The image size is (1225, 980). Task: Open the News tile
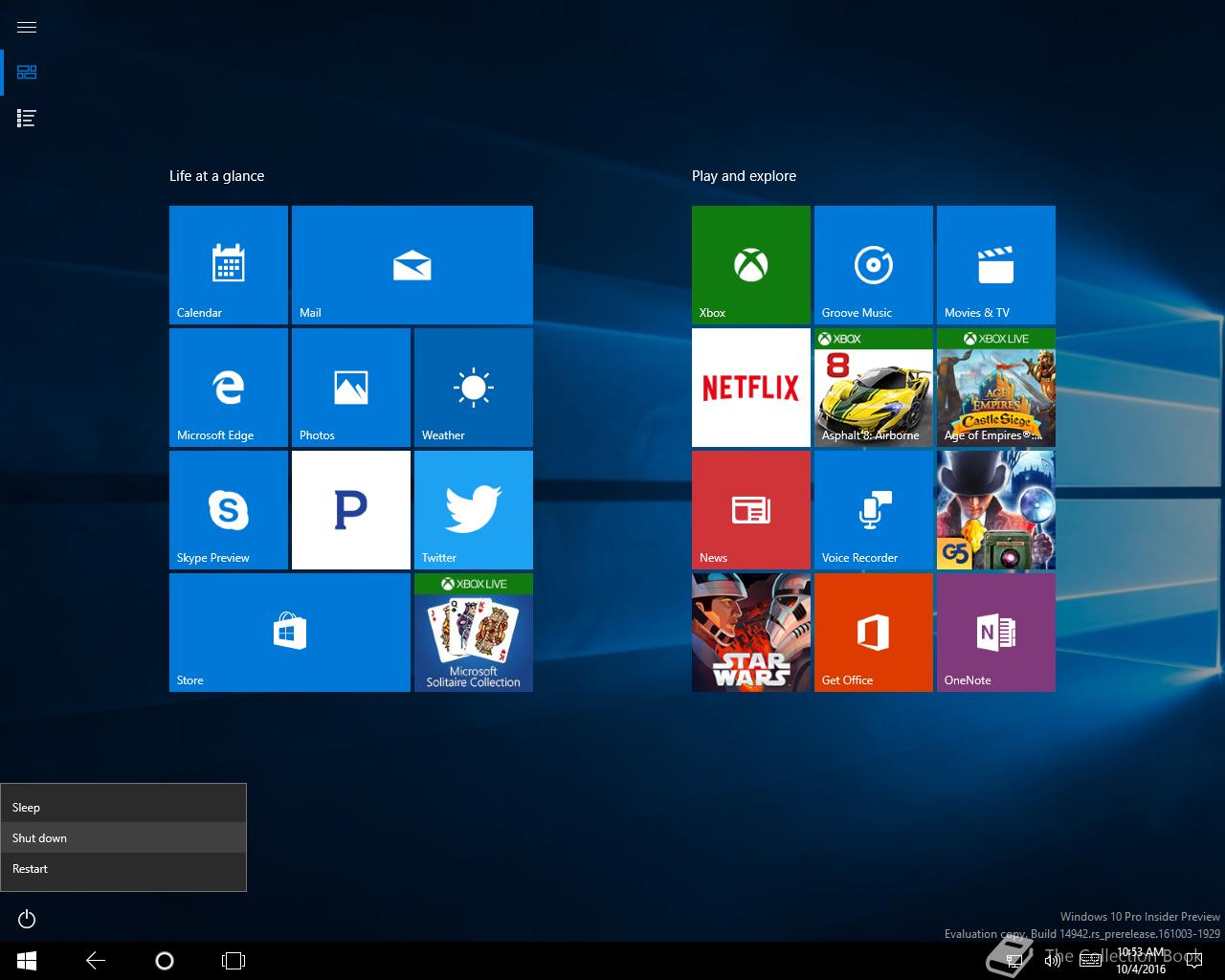(751, 510)
